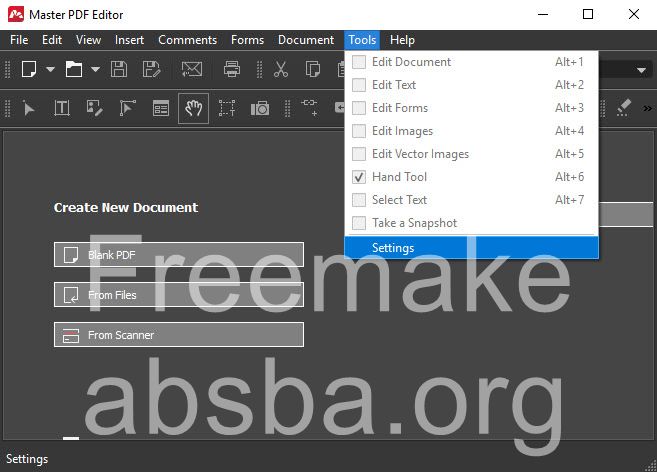Image resolution: width=657 pixels, height=472 pixels.
Task: Click the Alt+6 shortcut label
Action: [569, 177]
